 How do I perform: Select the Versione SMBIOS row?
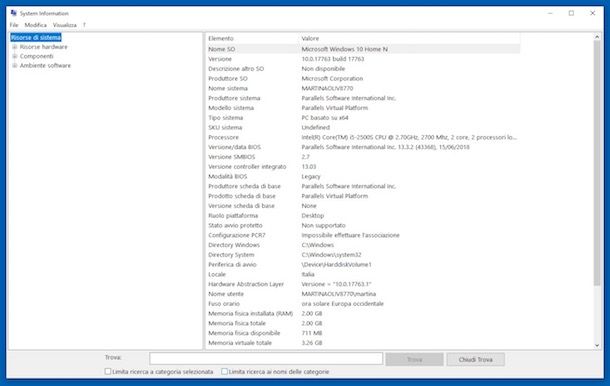(363, 157)
